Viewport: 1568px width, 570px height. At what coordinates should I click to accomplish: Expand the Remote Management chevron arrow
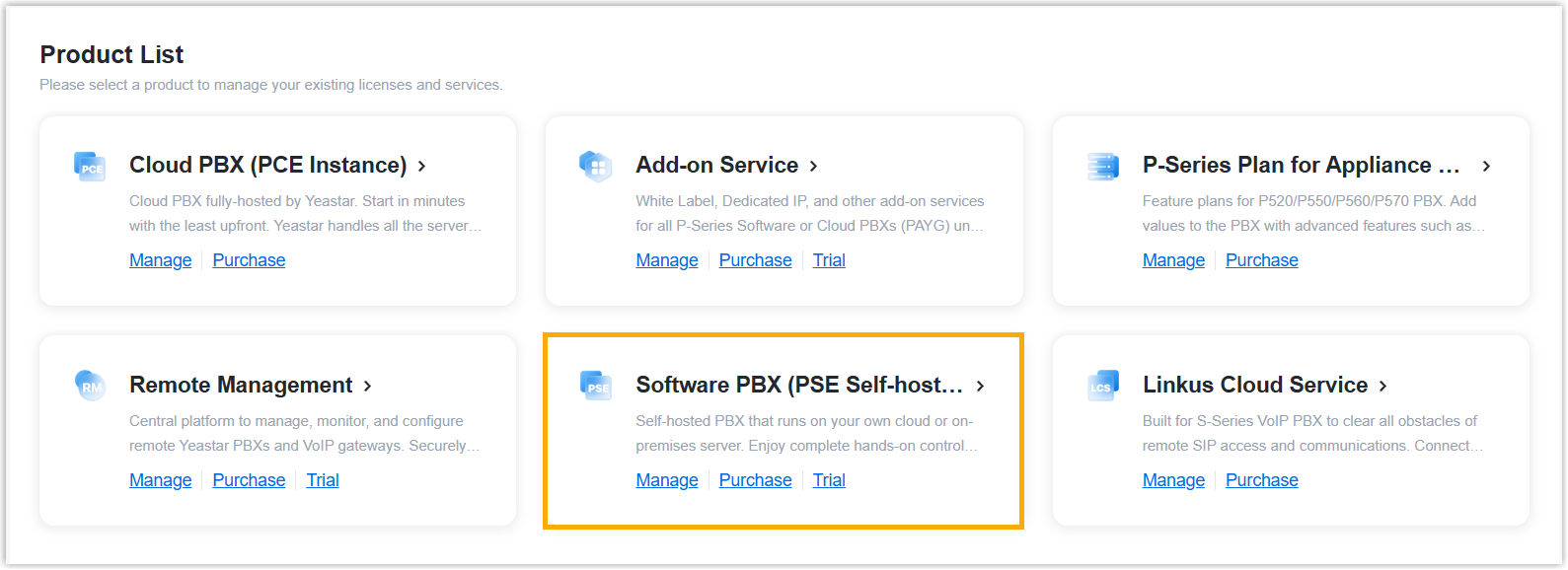367,387
